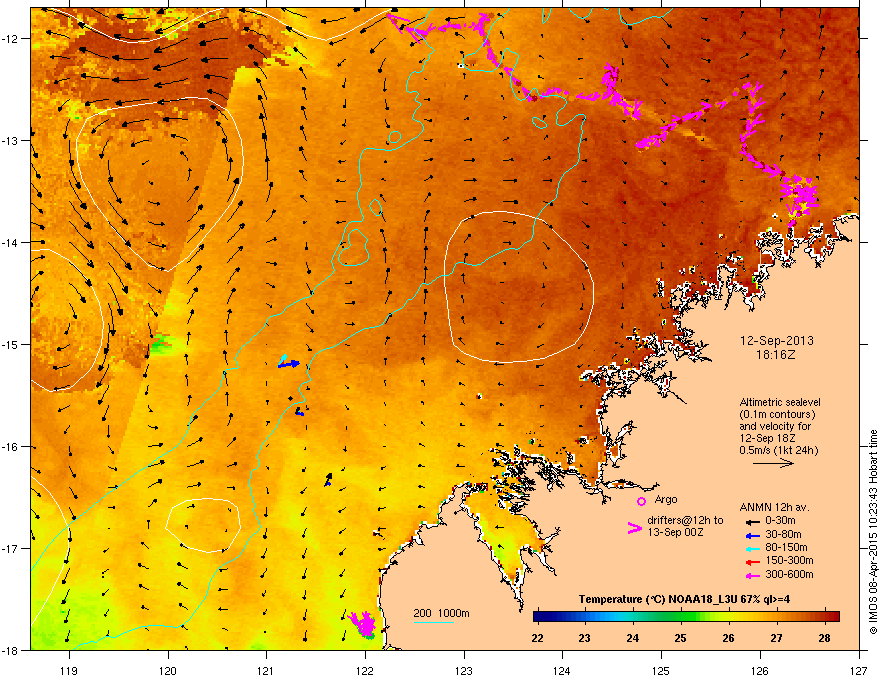Click the blue current-meter arrow near 121E 15S
Viewport: 880px width, 680px height.
pos(289,364)
